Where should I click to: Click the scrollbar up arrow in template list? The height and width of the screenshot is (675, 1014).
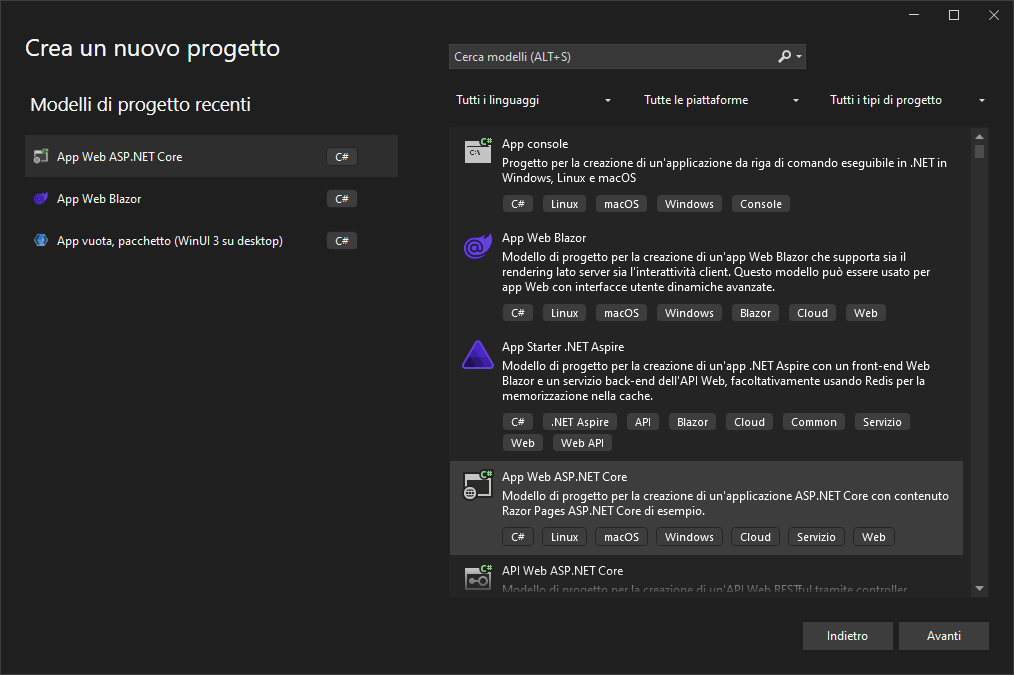pyautogui.click(x=979, y=136)
